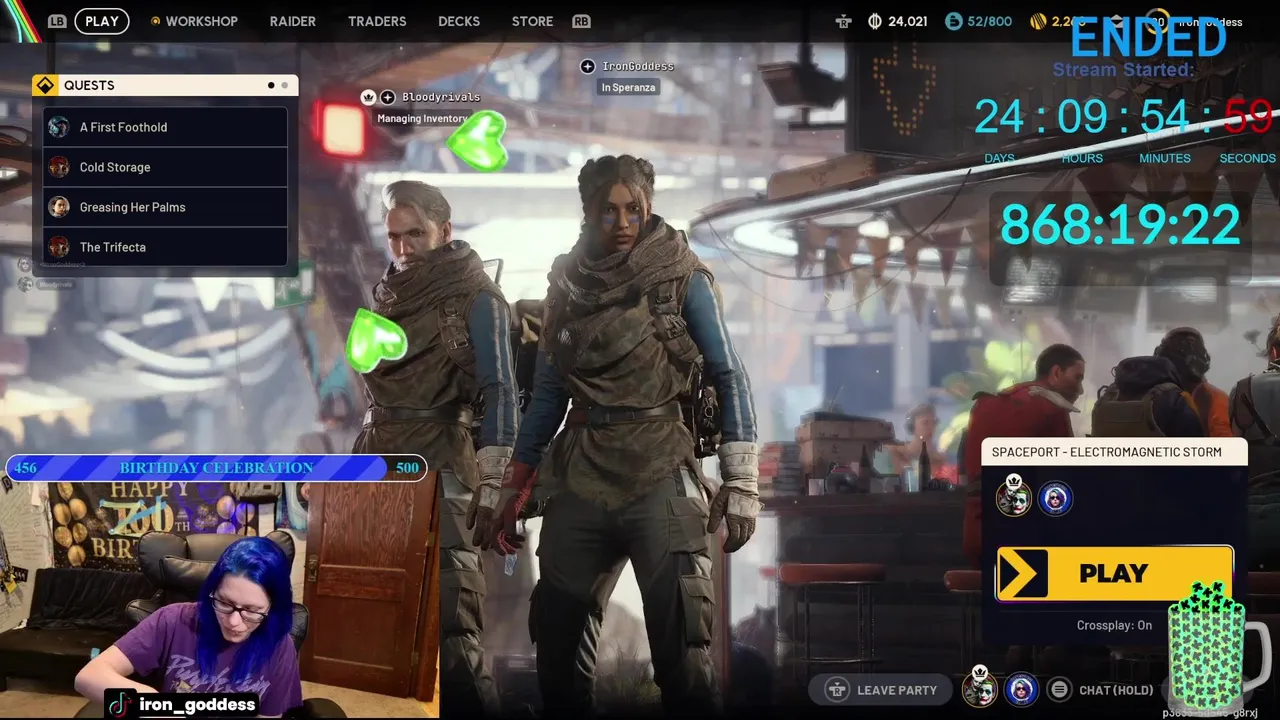Open the TRADERS tab

[x=377, y=21]
